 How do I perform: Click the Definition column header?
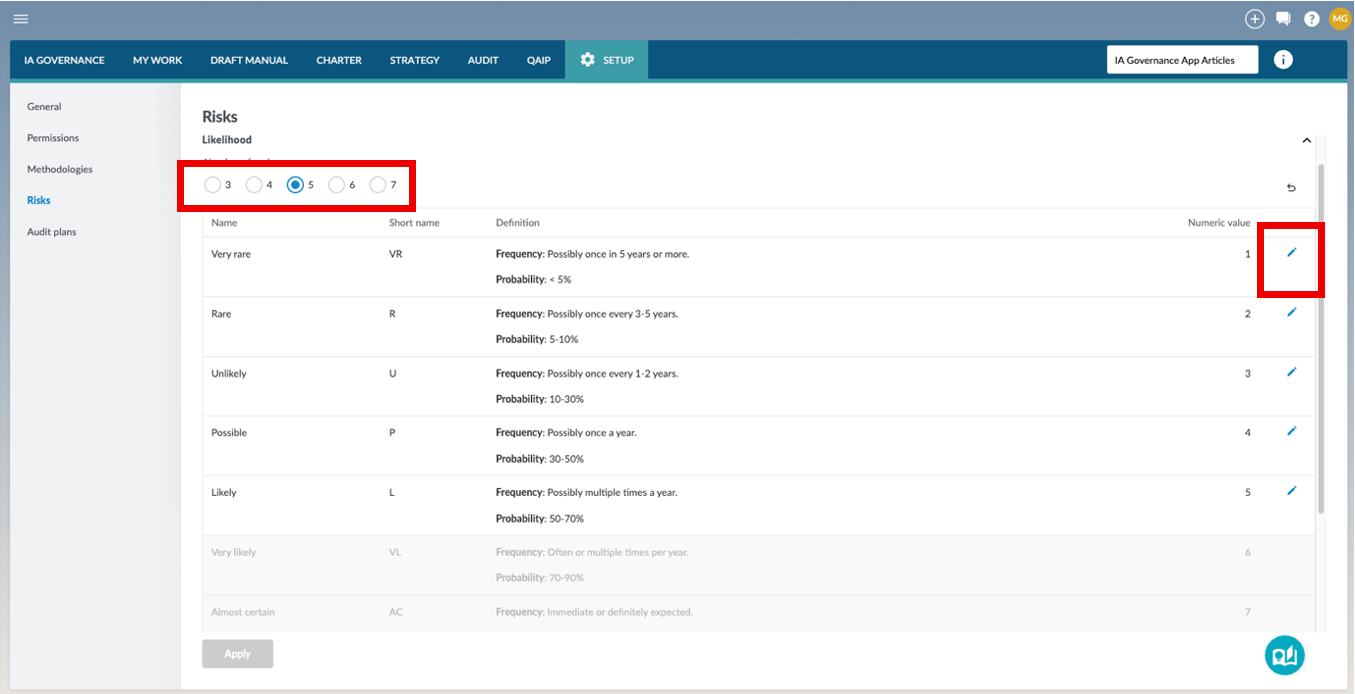(518, 223)
